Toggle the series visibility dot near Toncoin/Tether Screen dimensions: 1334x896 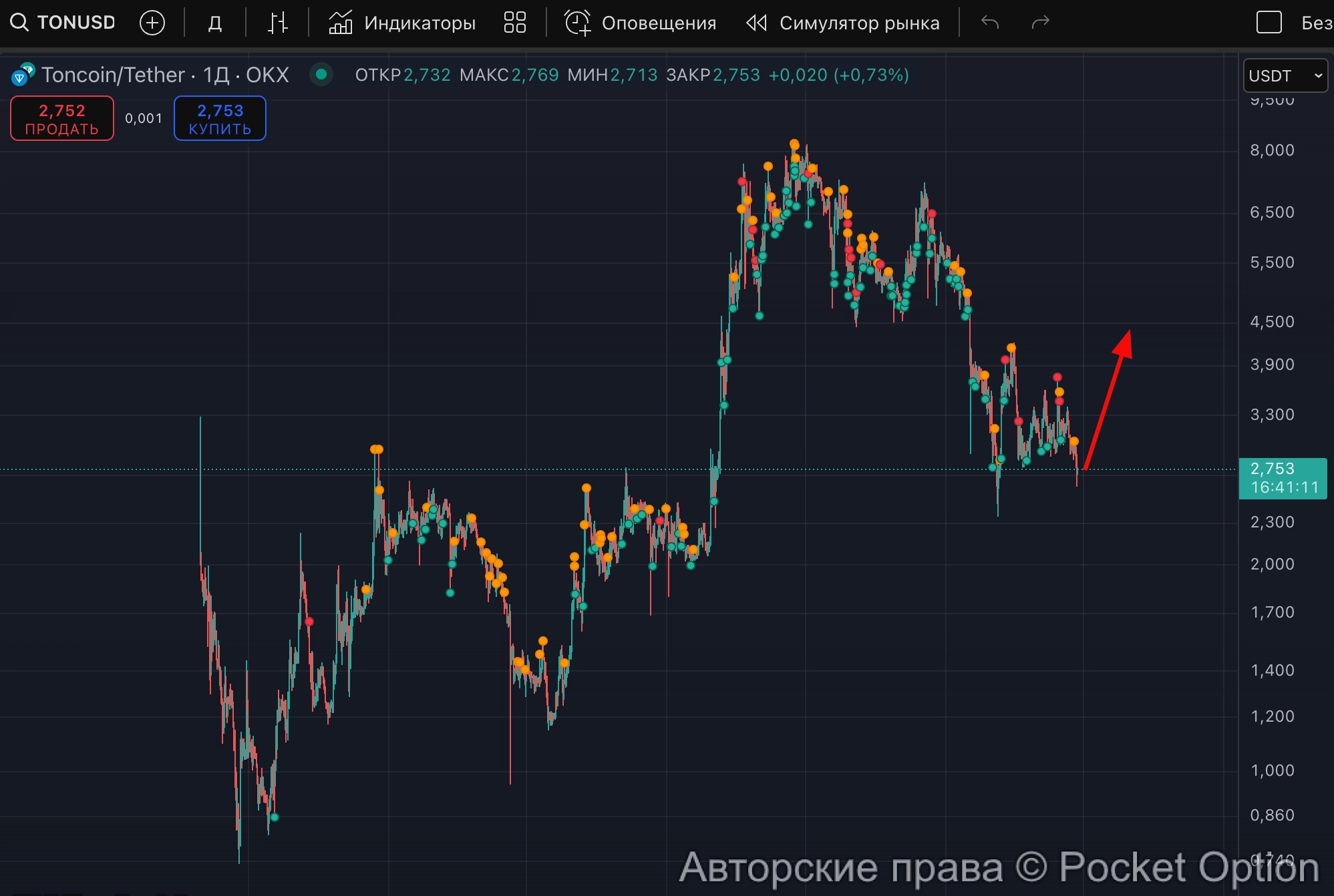[x=322, y=75]
